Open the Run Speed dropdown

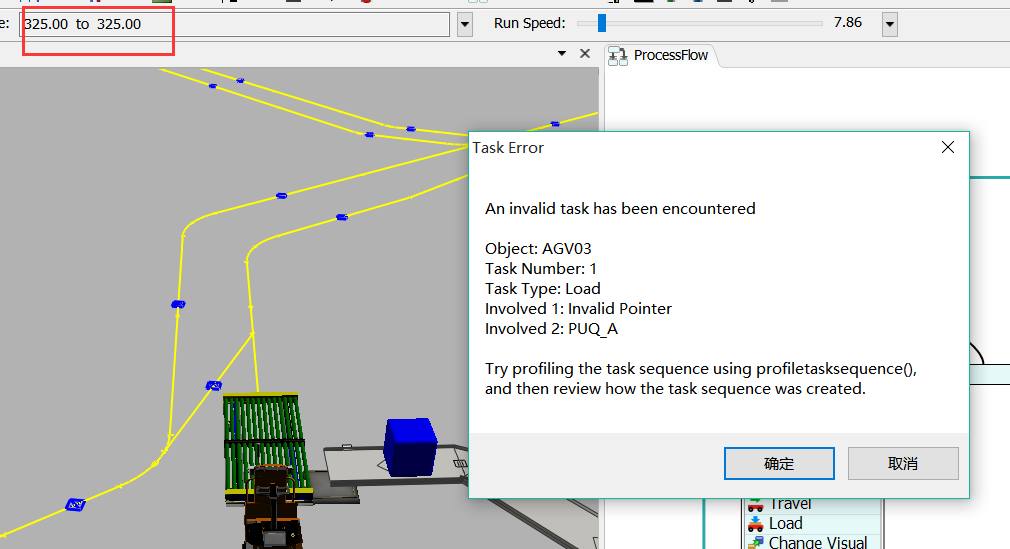point(889,24)
